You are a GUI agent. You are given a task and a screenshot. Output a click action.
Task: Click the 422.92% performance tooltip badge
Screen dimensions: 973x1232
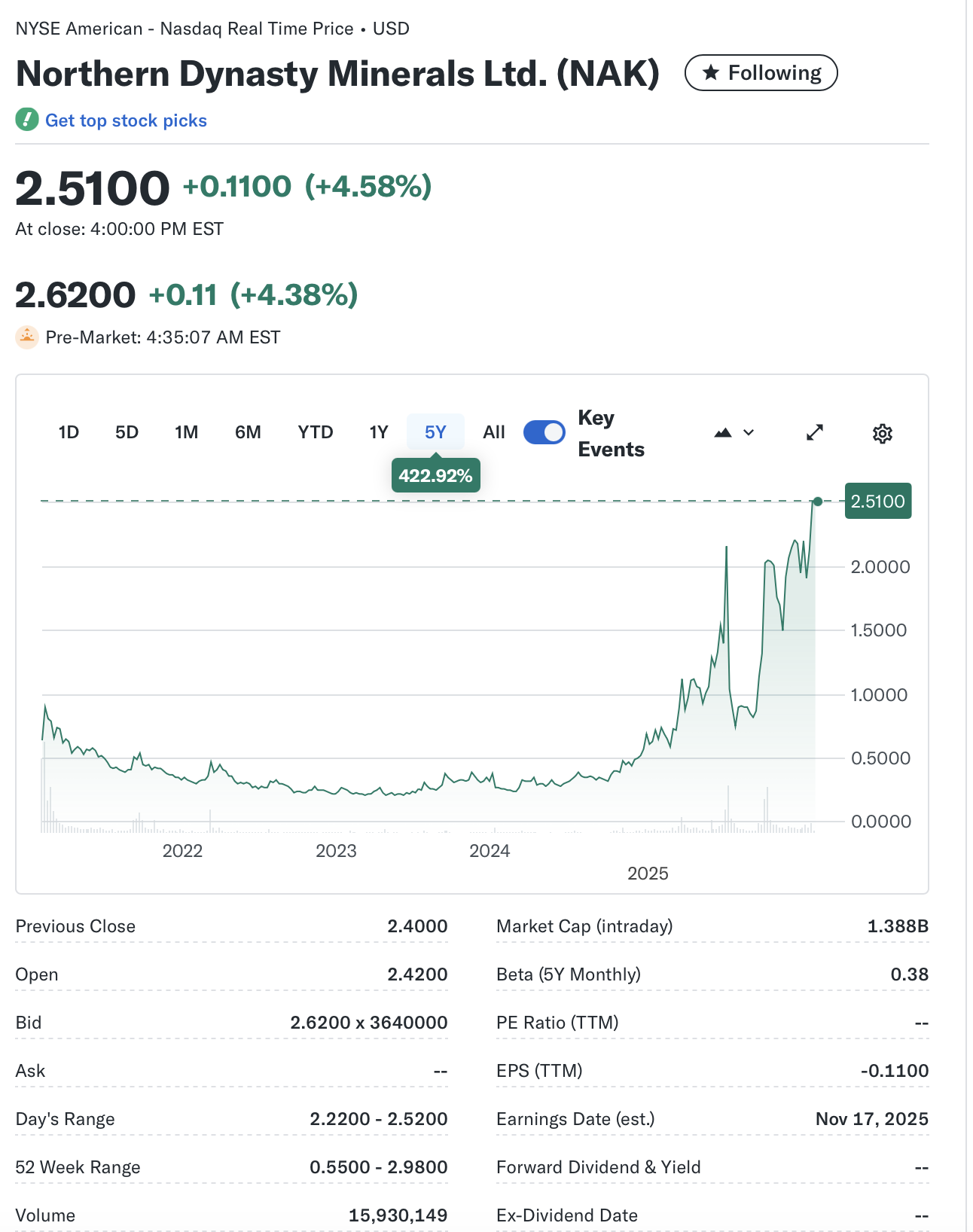pyautogui.click(x=435, y=476)
